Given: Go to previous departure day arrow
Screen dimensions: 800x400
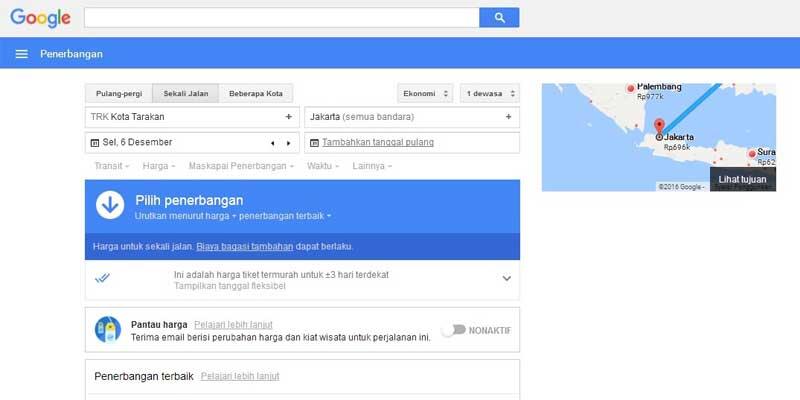Looking at the screenshot, I should pyautogui.click(x=272, y=143).
